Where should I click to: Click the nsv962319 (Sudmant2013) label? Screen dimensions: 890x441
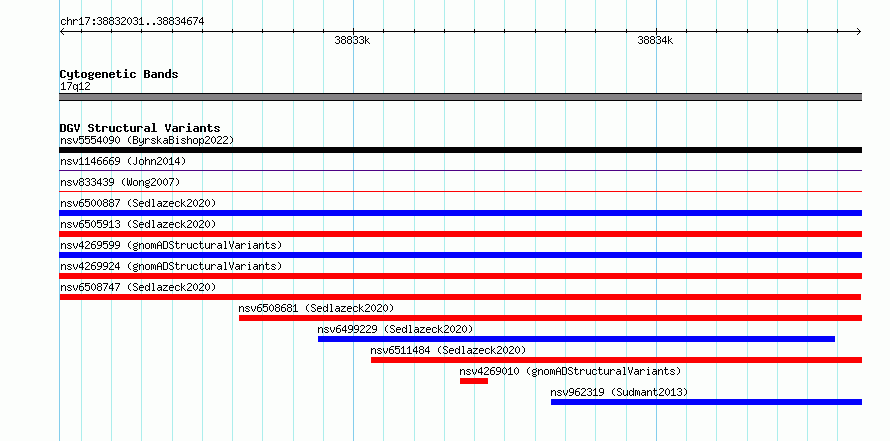point(619,392)
